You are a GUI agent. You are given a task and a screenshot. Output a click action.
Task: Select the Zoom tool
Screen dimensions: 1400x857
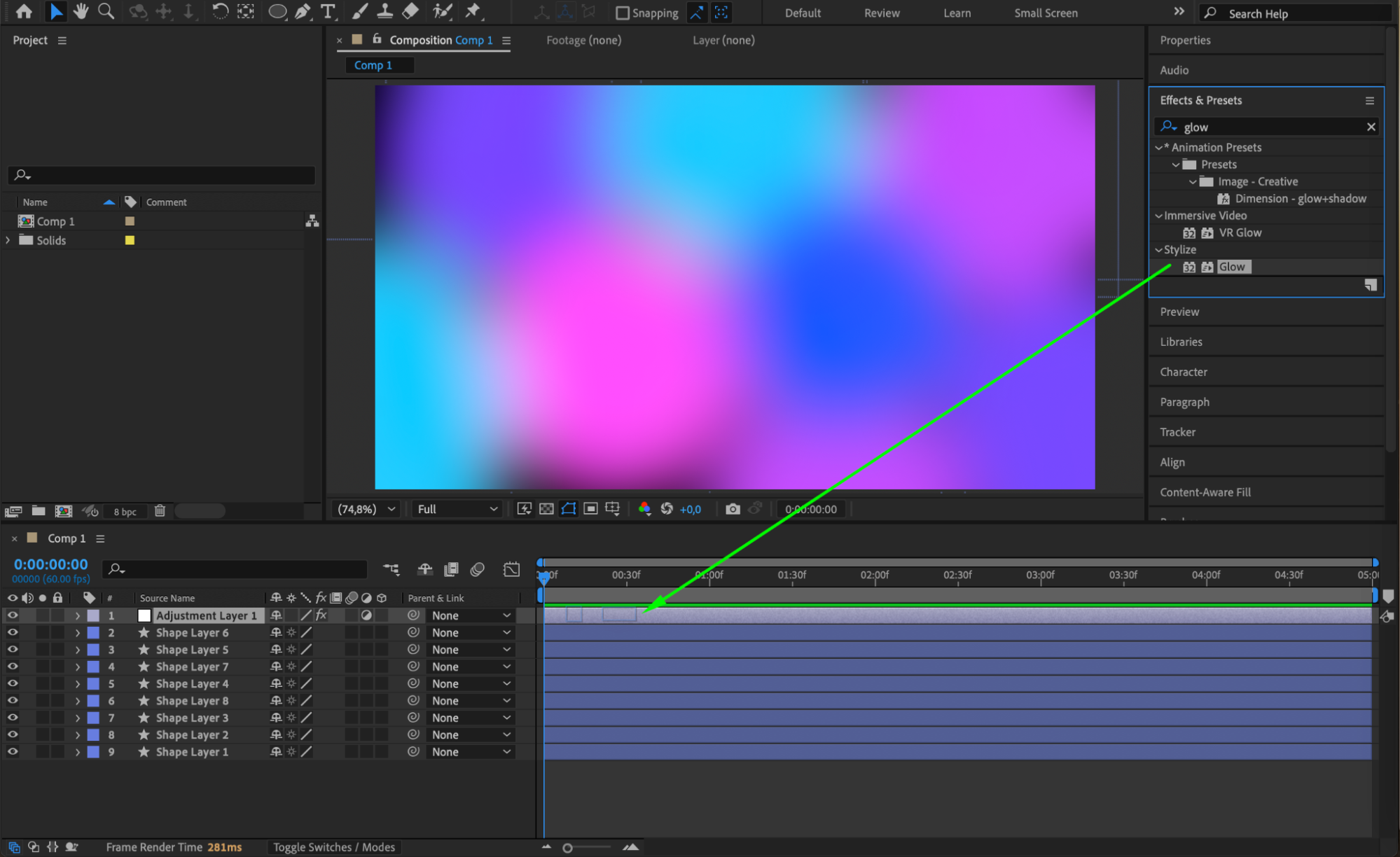coord(106,11)
